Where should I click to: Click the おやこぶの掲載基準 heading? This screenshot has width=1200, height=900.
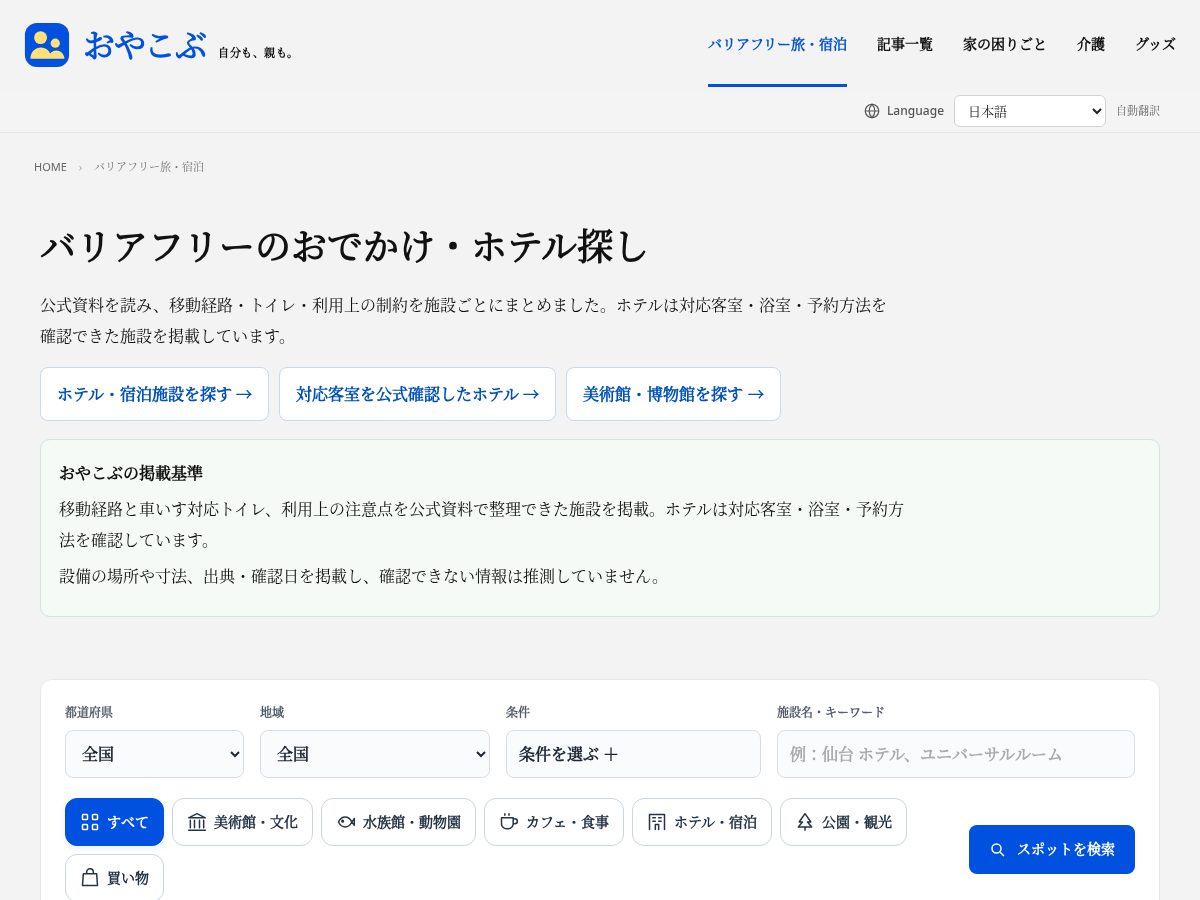(x=131, y=473)
